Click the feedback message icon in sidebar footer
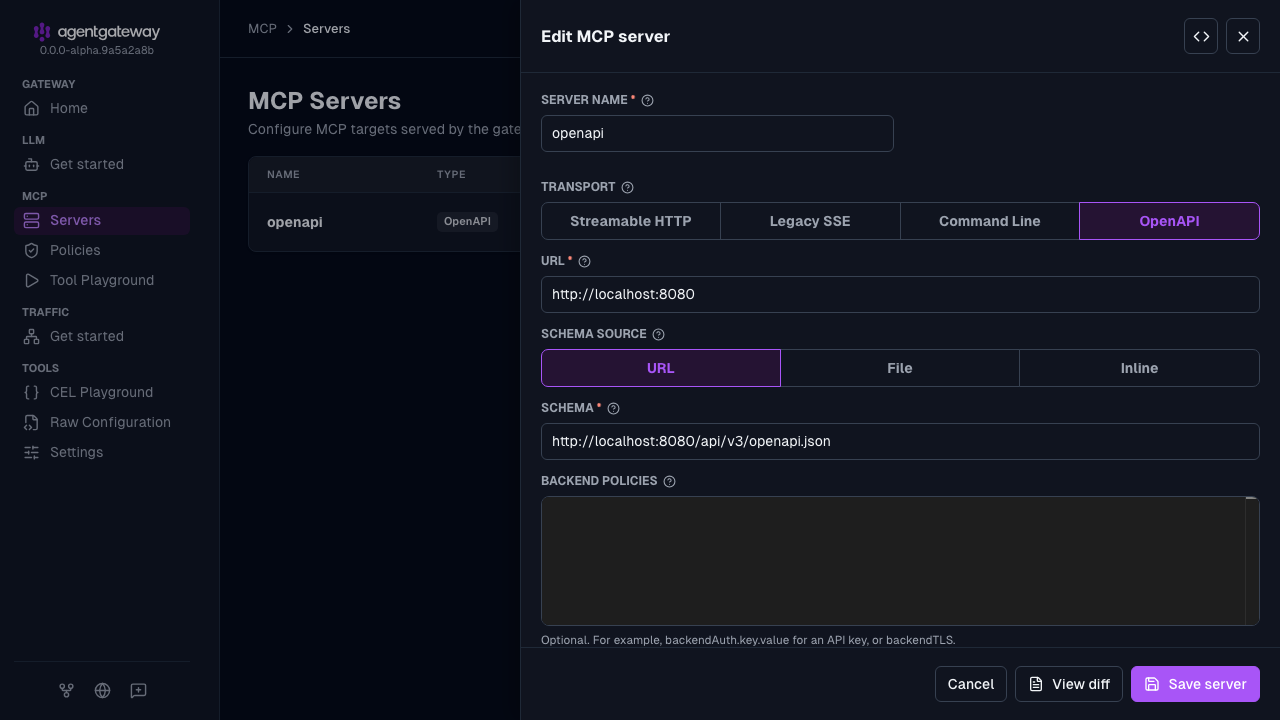 (139, 690)
